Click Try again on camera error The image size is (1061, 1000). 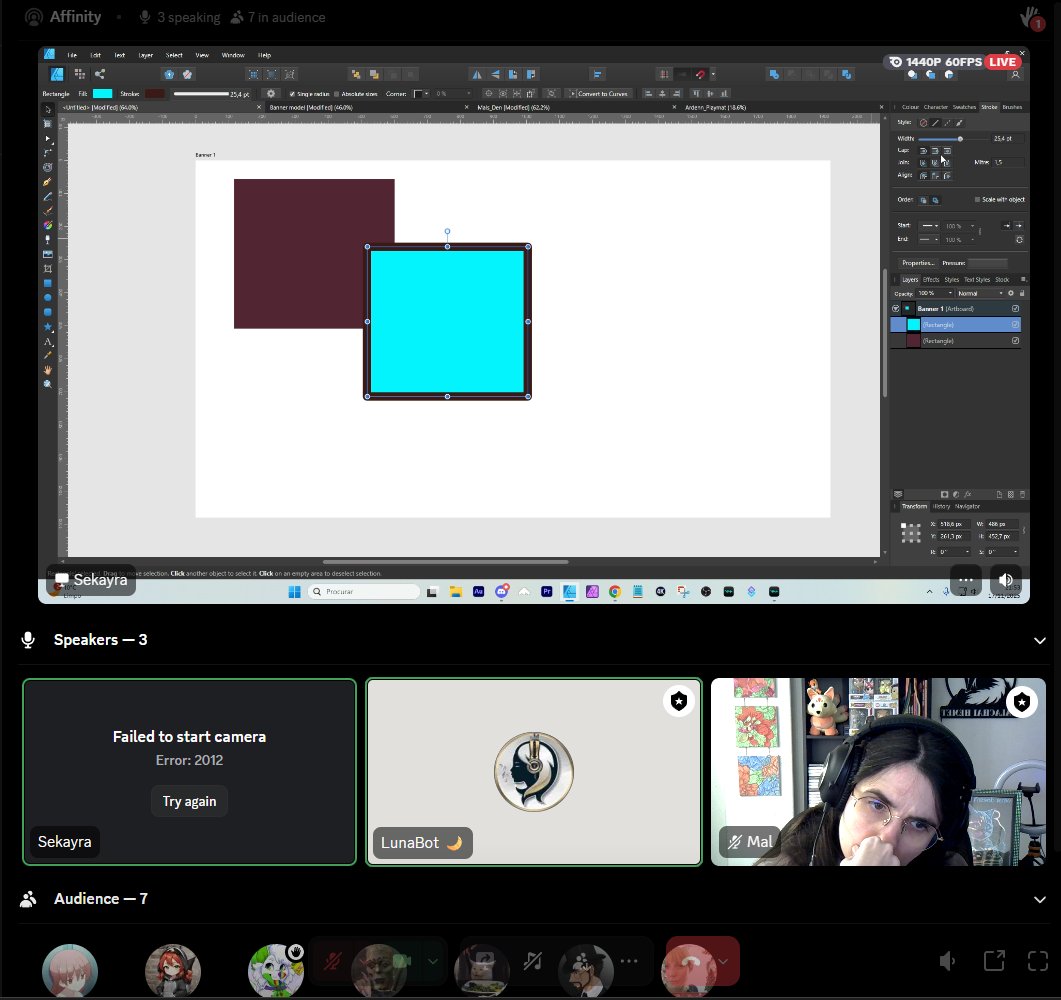pos(189,802)
